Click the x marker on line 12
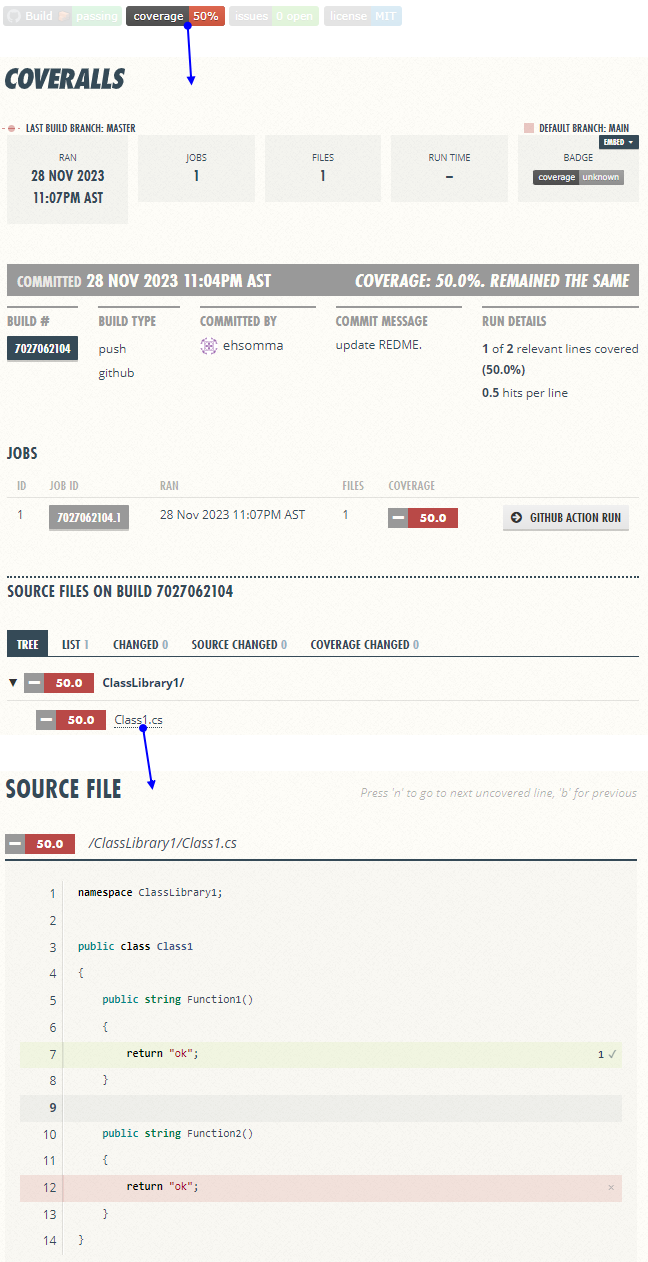 click(611, 1187)
